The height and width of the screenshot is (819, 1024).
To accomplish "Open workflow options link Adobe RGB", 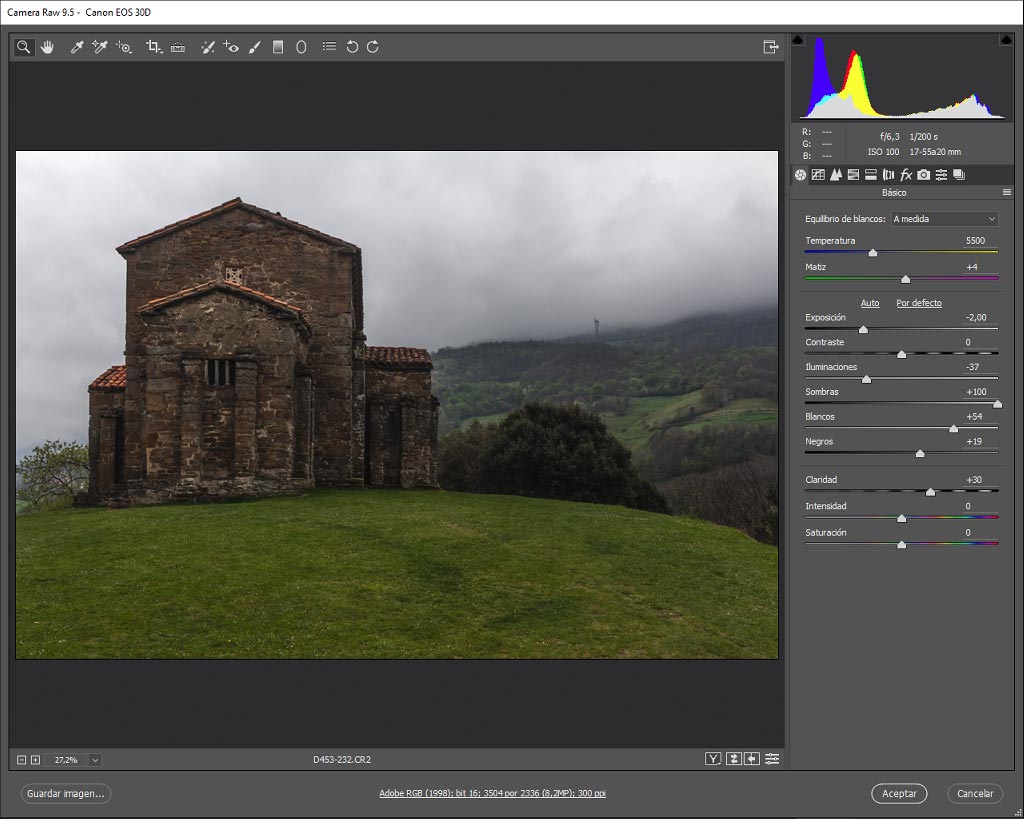I will click(492, 794).
